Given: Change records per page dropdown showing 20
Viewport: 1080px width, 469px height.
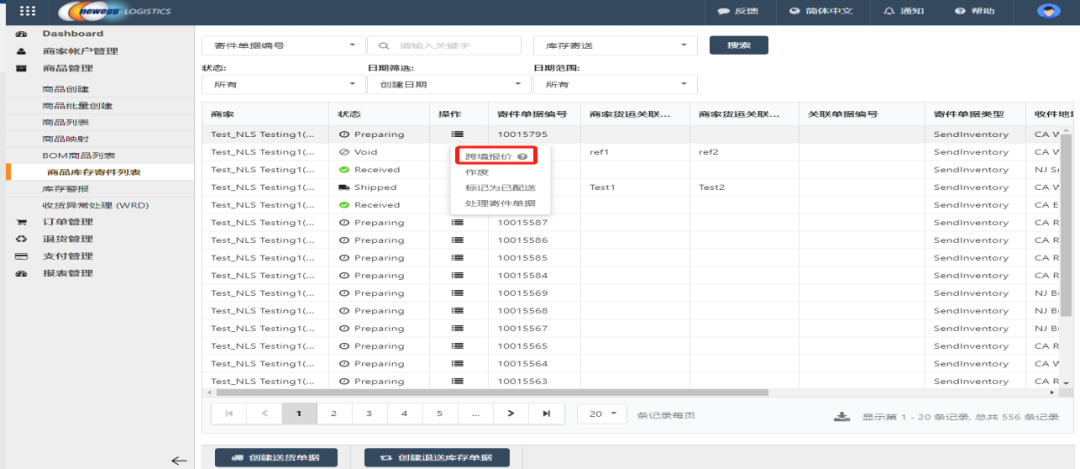Looking at the screenshot, I should 602,413.
